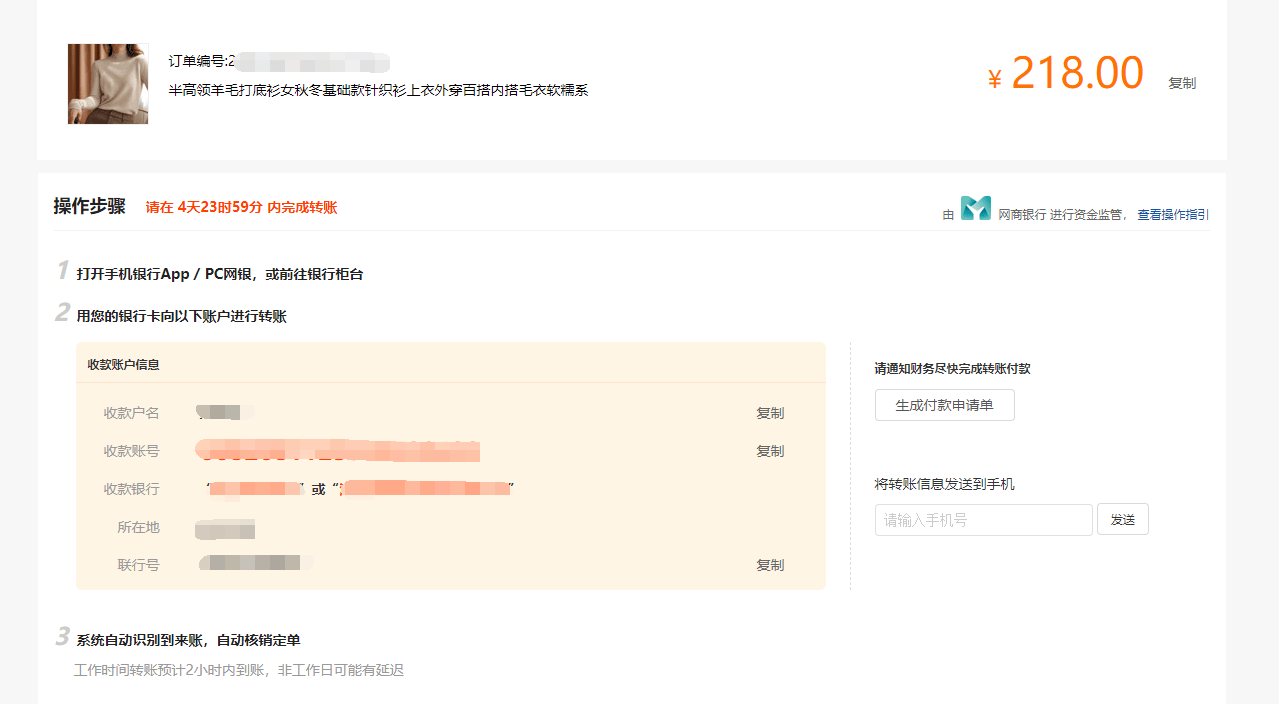Focus the 请输入手机号 phone input field
Screen dimensions: 1279x704
(x=983, y=520)
